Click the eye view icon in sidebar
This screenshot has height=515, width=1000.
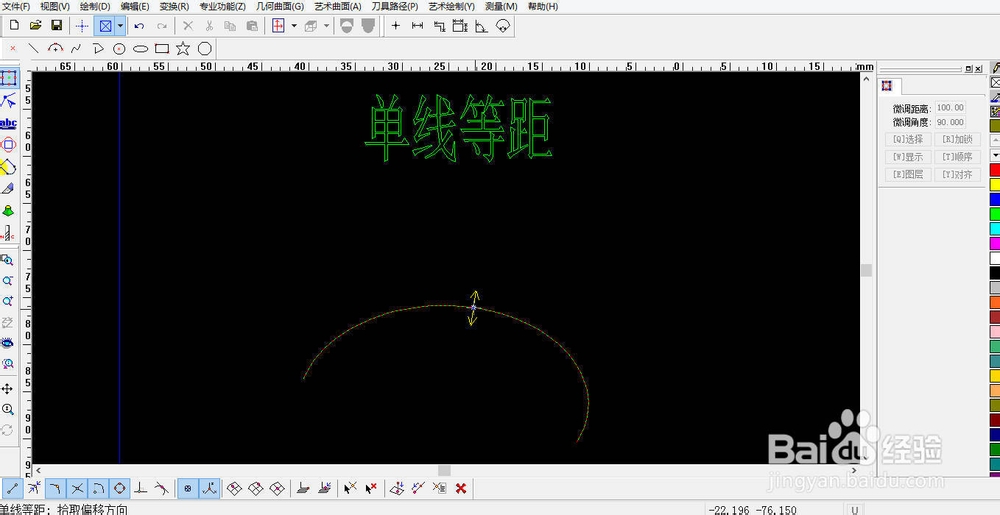[x=8, y=343]
